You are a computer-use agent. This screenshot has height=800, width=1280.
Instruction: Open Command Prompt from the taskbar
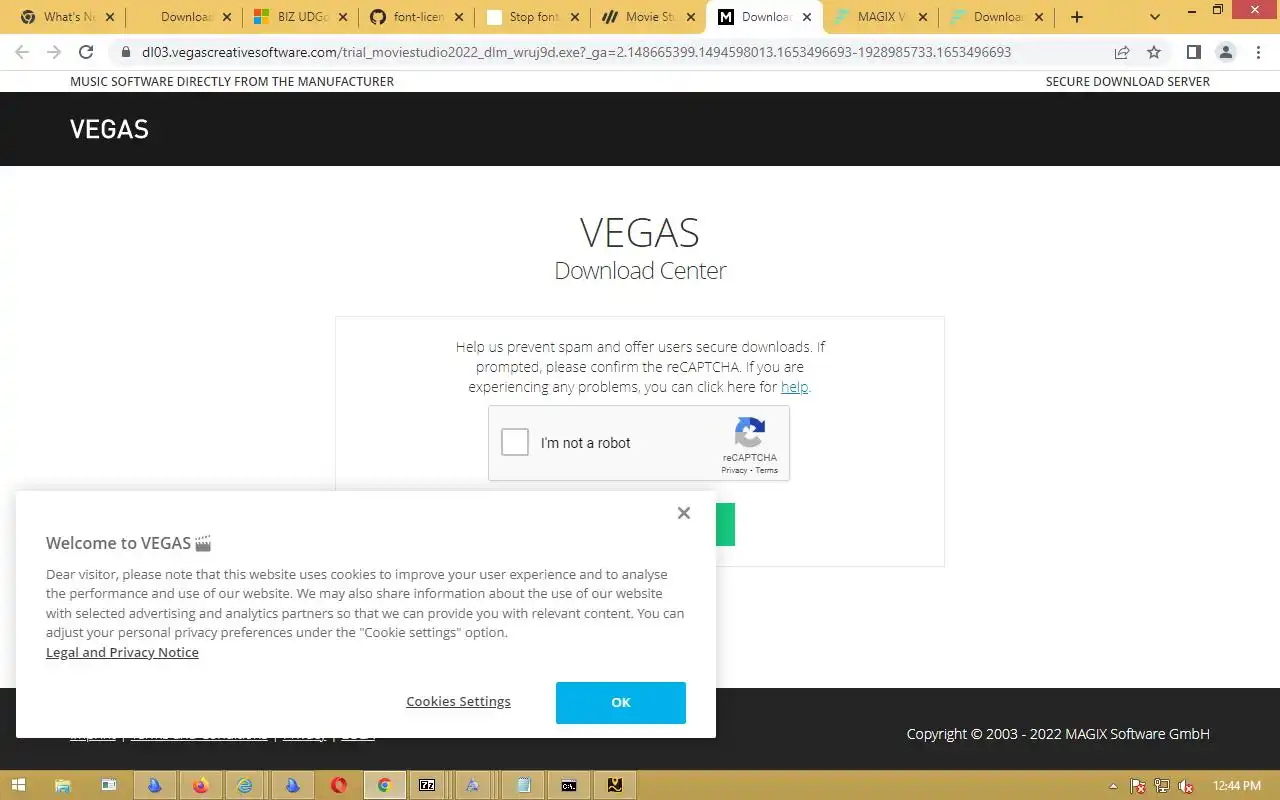pos(567,785)
